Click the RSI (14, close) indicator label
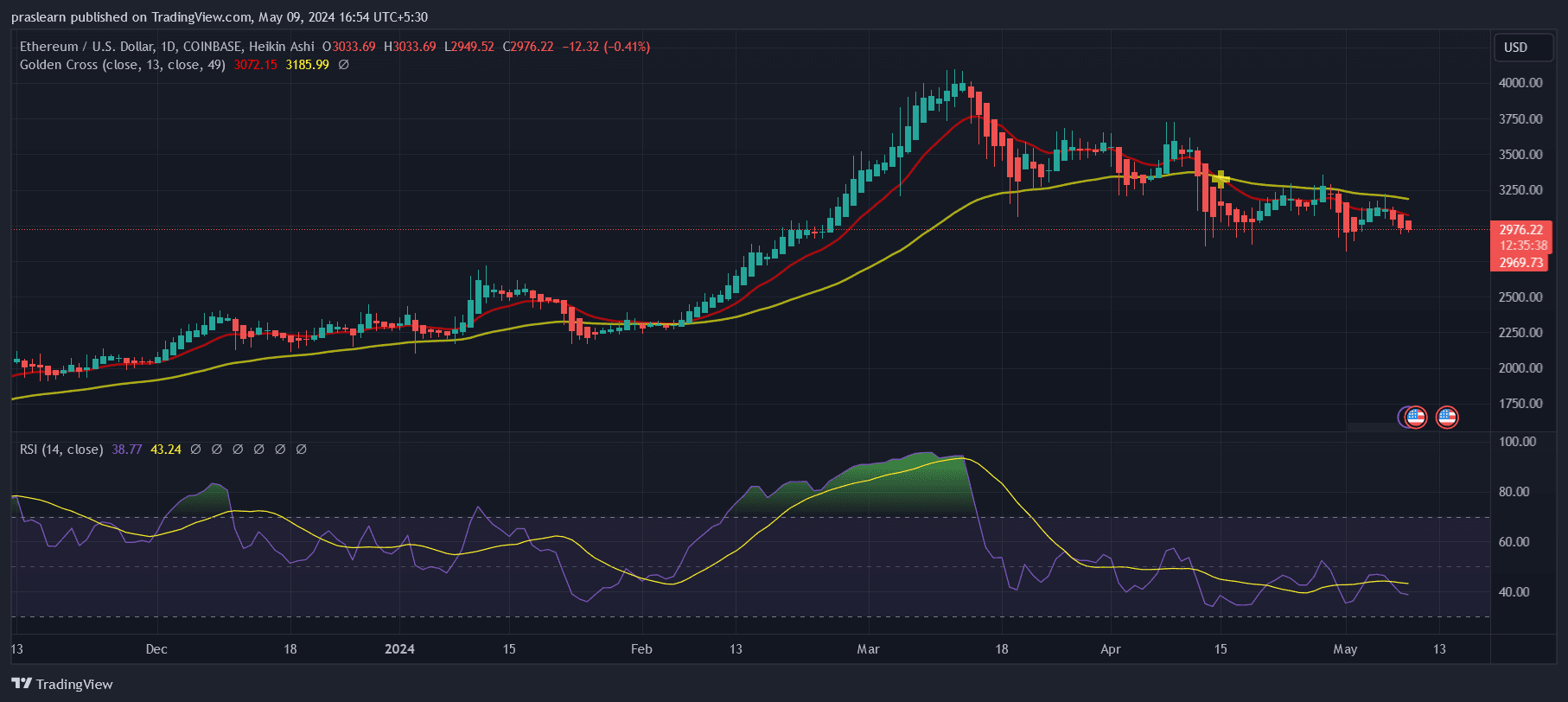1568x702 pixels. pyautogui.click(x=61, y=450)
